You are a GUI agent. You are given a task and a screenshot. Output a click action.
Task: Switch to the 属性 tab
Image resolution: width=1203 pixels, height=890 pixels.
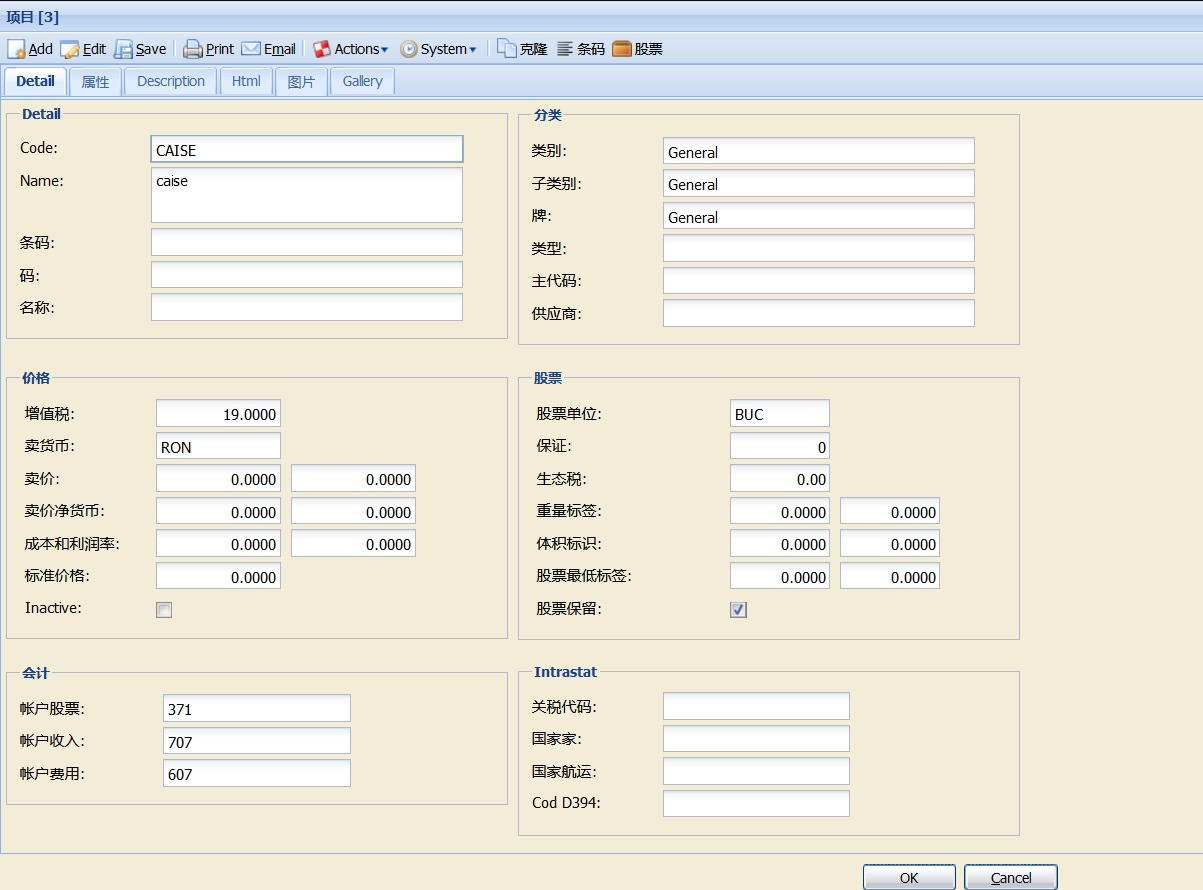pos(95,81)
